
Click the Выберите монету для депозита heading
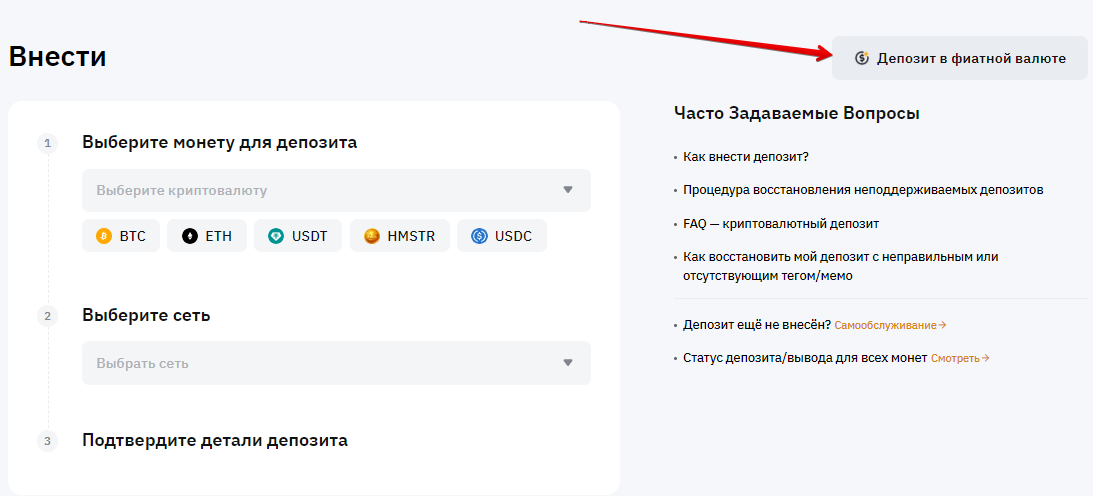pos(220,142)
